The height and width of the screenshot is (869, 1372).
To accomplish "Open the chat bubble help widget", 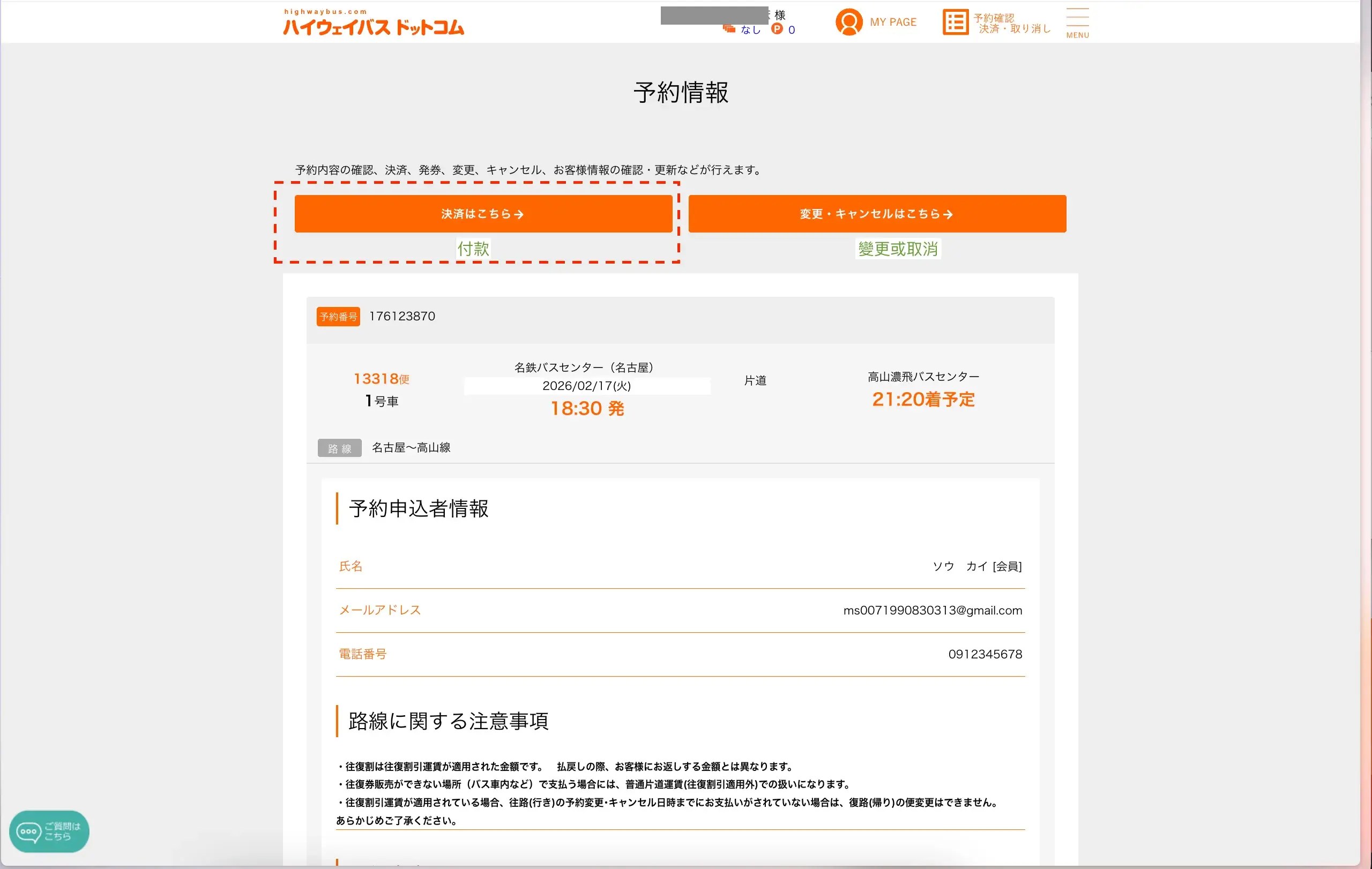I will pos(49,831).
